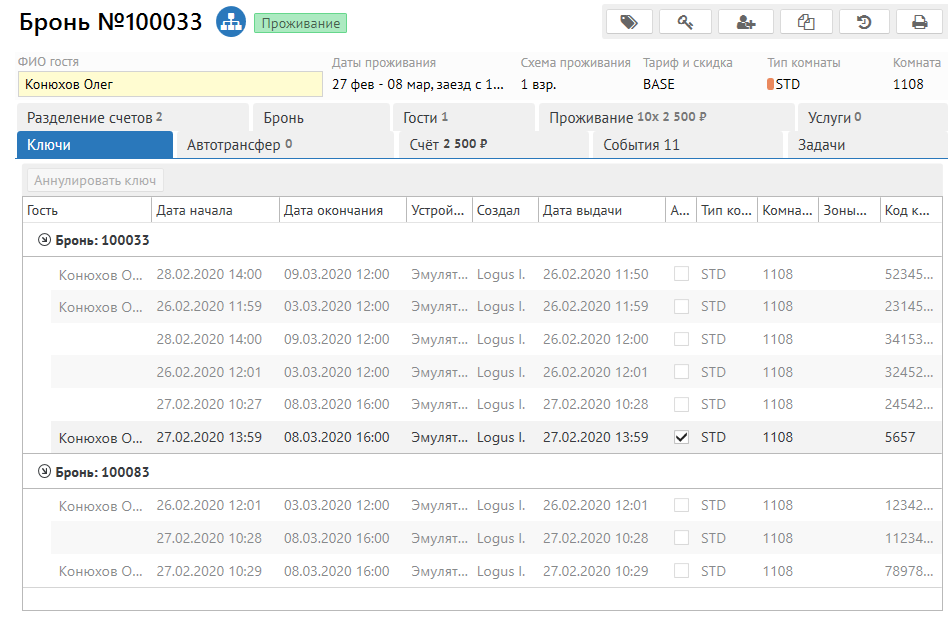Uncheck the active checkbox for key 5657
This screenshot has width=948, height=624.
pyautogui.click(x=682, y=437)
